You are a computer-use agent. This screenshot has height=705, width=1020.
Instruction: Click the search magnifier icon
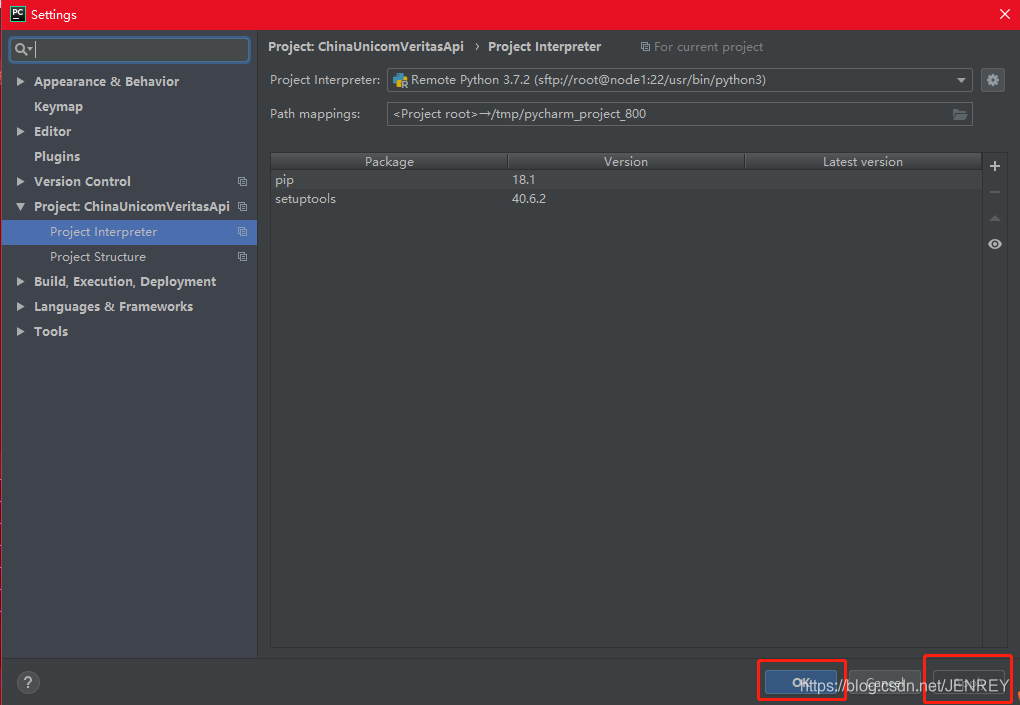(22, 49)
